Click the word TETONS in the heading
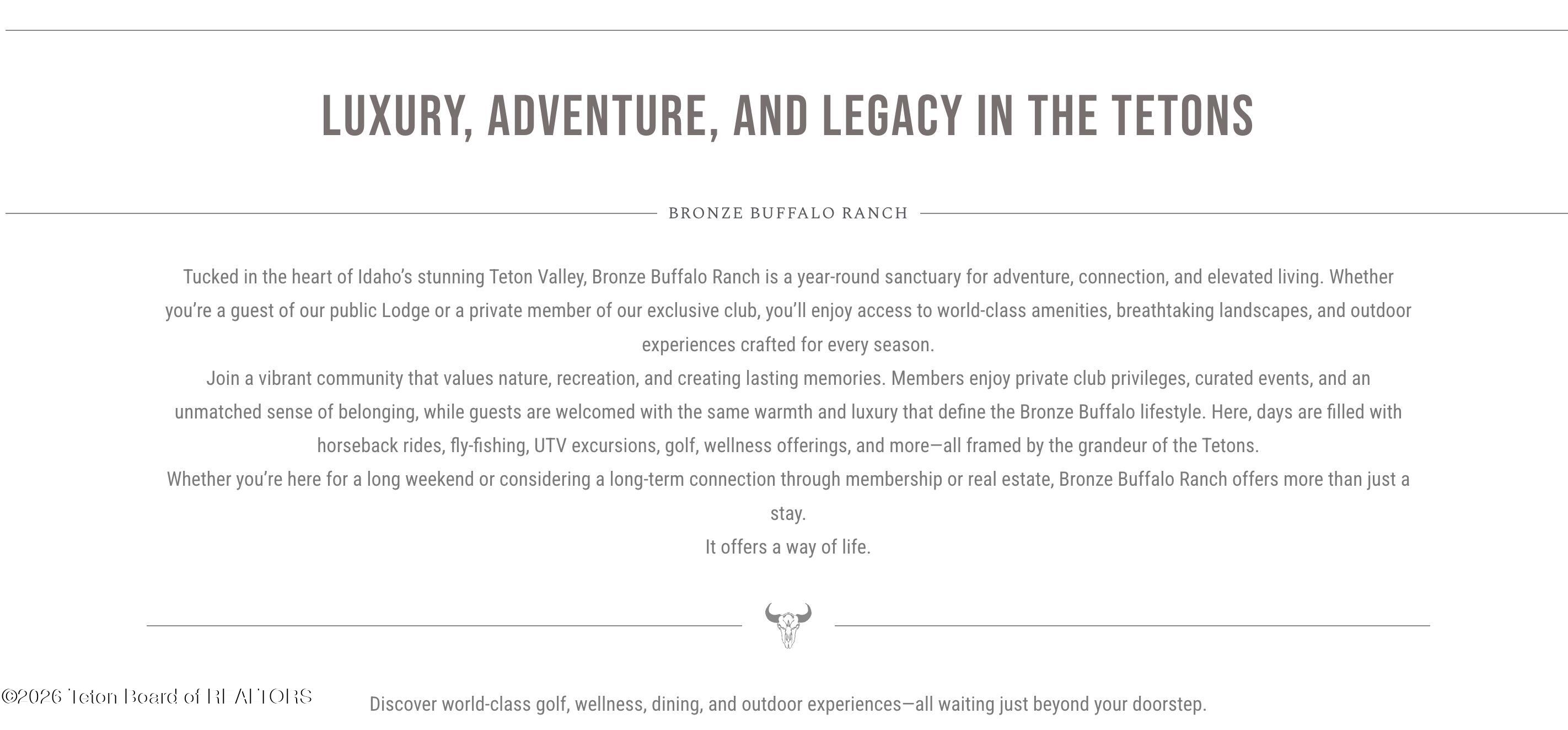This screenshot has width=1568, height=730. [1183, 116]
